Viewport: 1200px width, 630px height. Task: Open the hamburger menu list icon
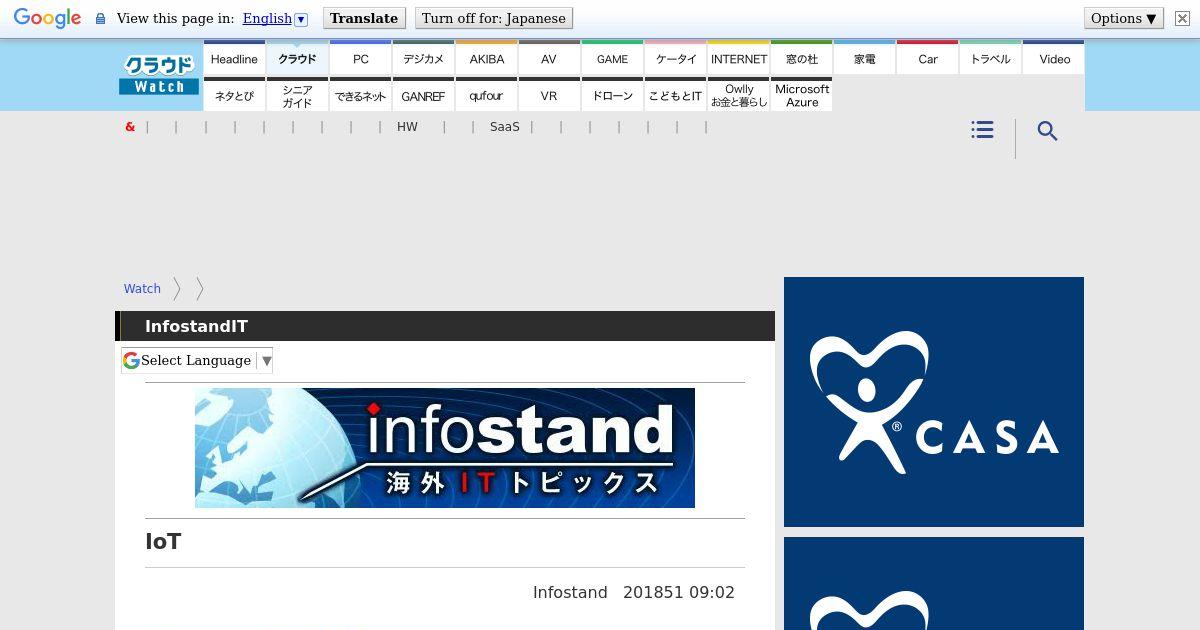pos(982,130)
